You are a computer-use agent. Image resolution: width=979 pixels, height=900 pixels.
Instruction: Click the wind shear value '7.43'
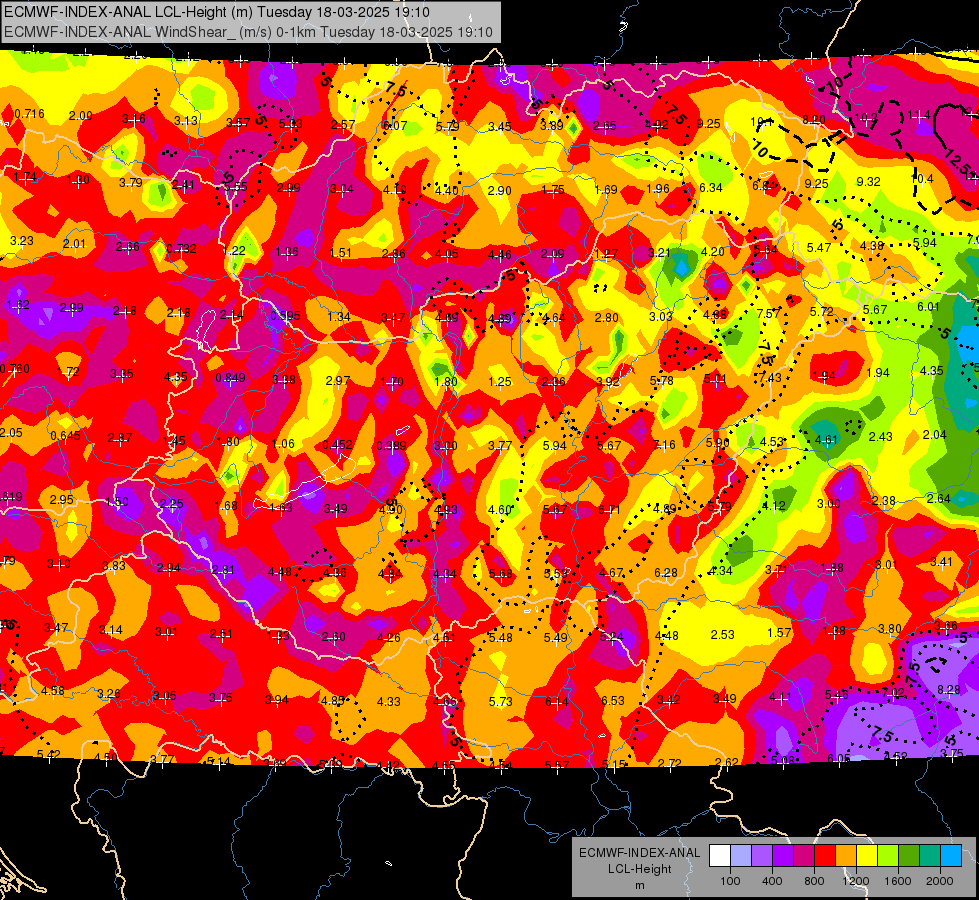[770, 378]
